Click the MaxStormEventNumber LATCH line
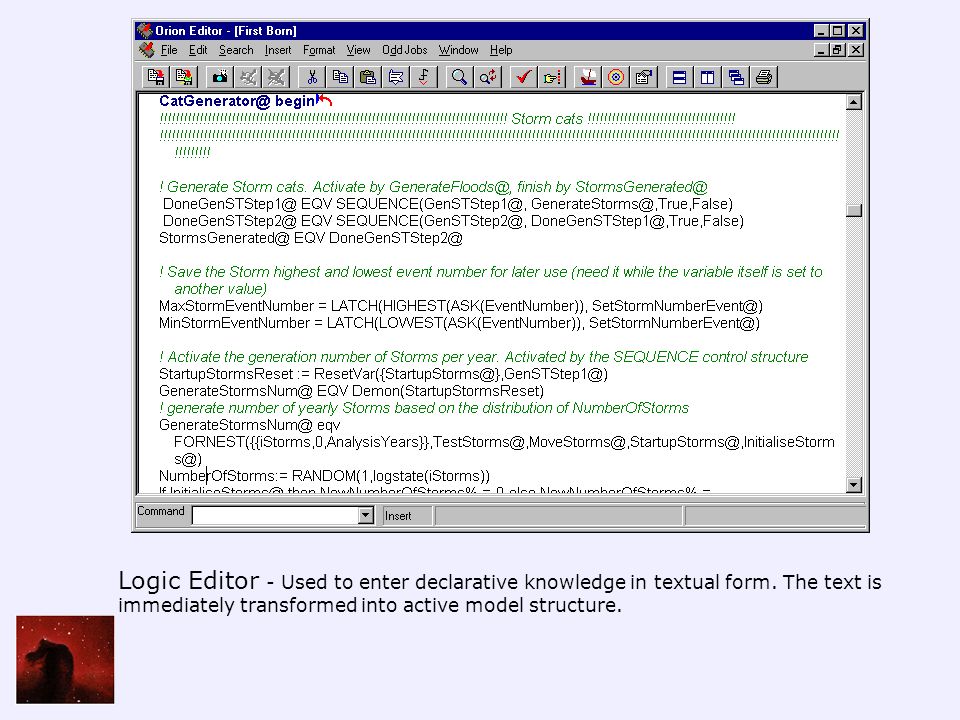The height and width of the screenshot is (720, 960). point(460,306)
